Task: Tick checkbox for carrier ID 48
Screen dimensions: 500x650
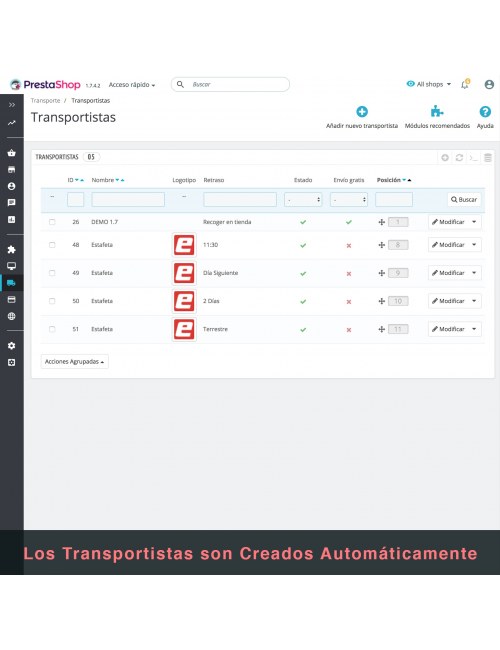Action: (x=52, y=245)
